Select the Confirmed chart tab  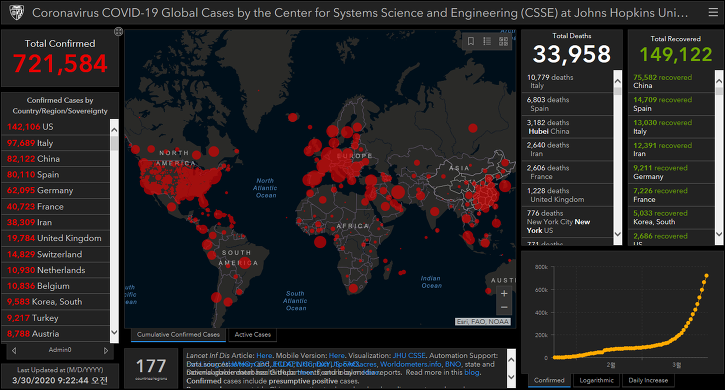coord(549,380)
